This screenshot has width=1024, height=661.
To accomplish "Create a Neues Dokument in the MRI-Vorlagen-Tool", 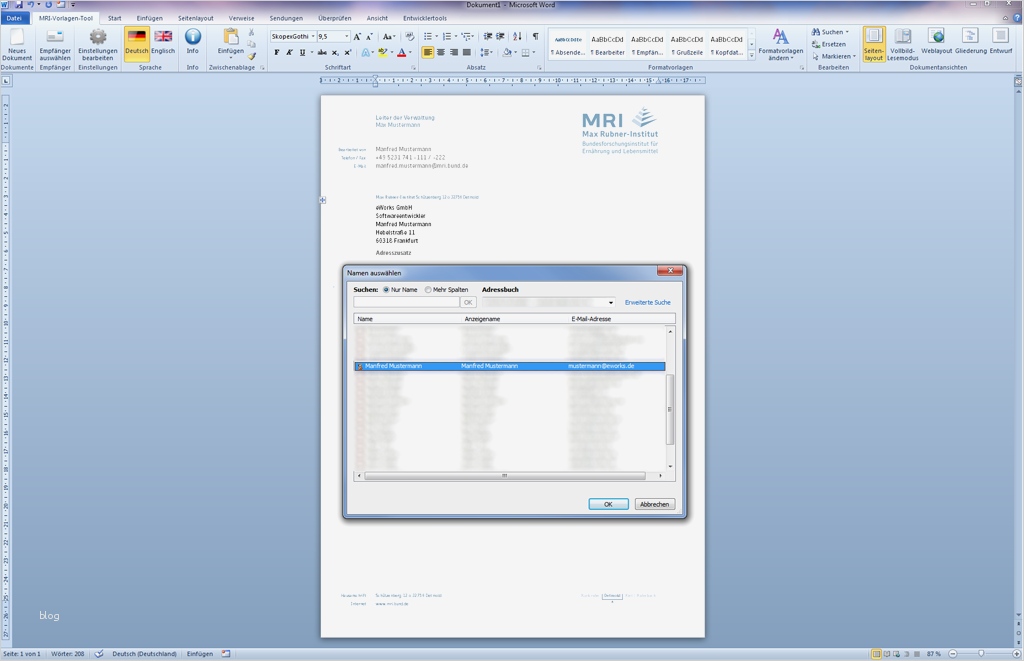I will pyautogui.click(x=18, y=45).
